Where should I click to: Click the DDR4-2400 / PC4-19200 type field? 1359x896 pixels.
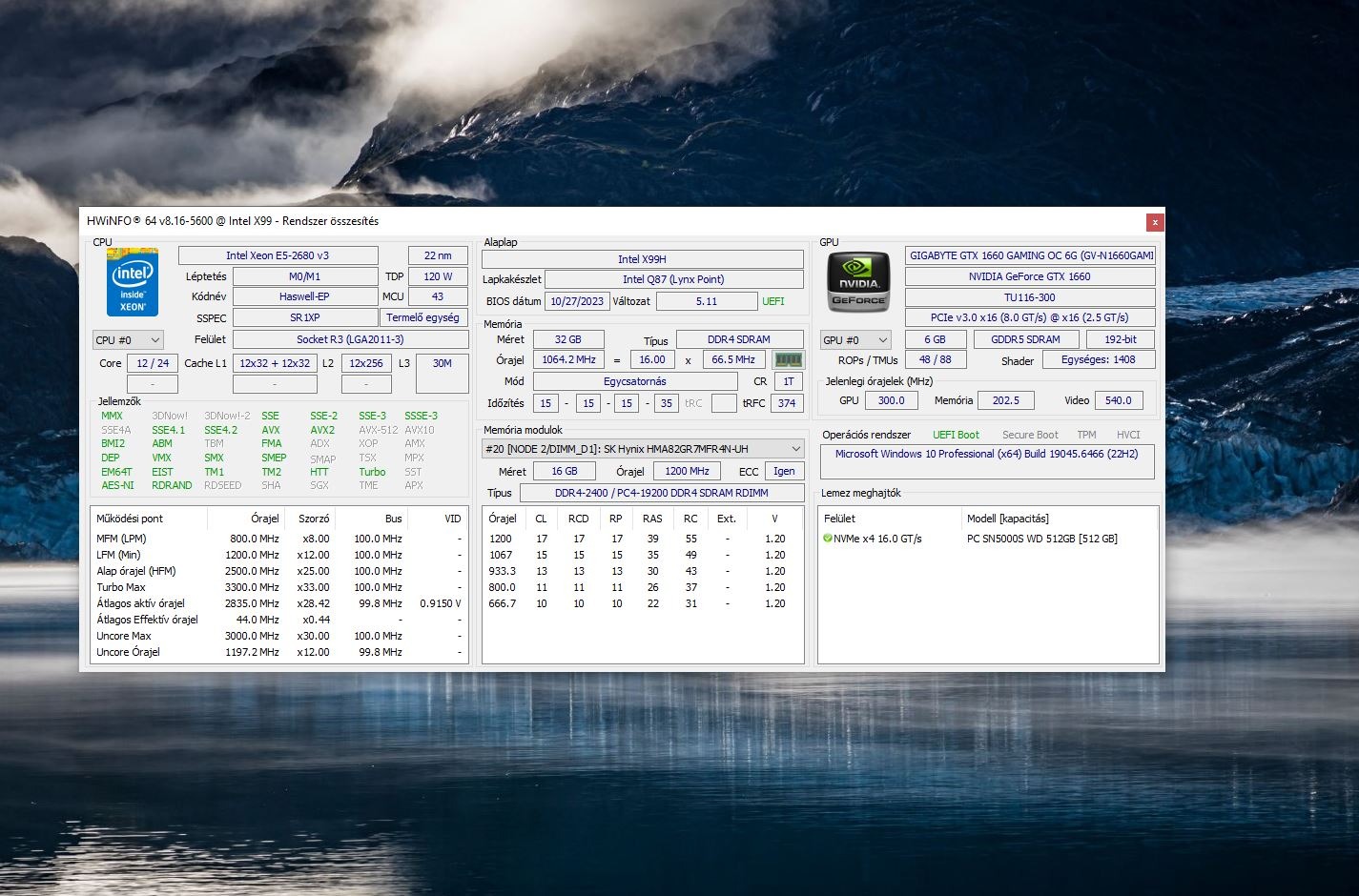(661, 493)
